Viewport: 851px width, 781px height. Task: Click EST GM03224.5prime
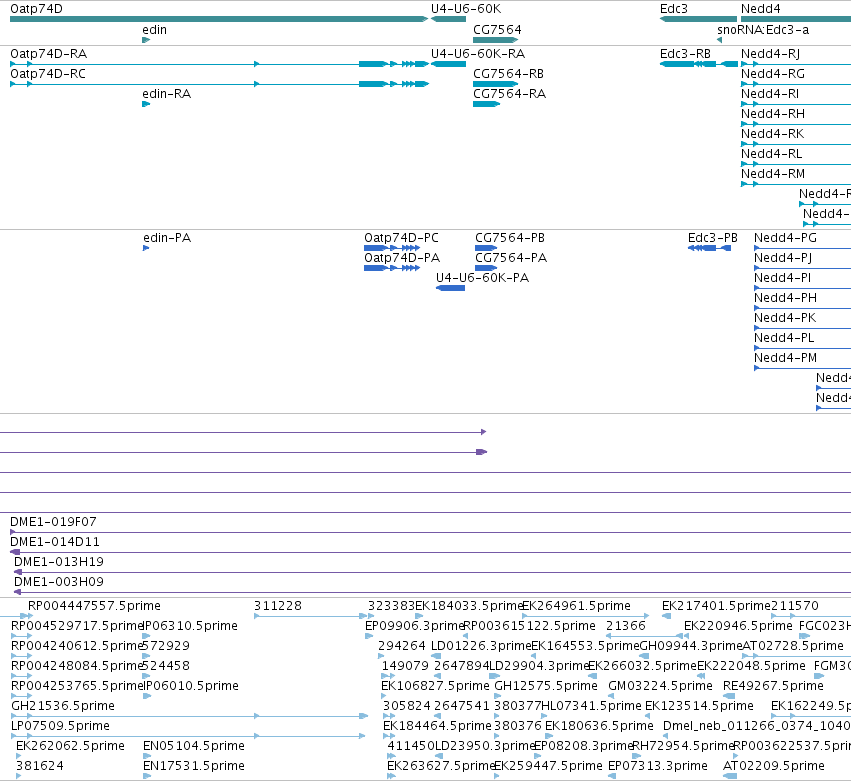click(660, 686)
